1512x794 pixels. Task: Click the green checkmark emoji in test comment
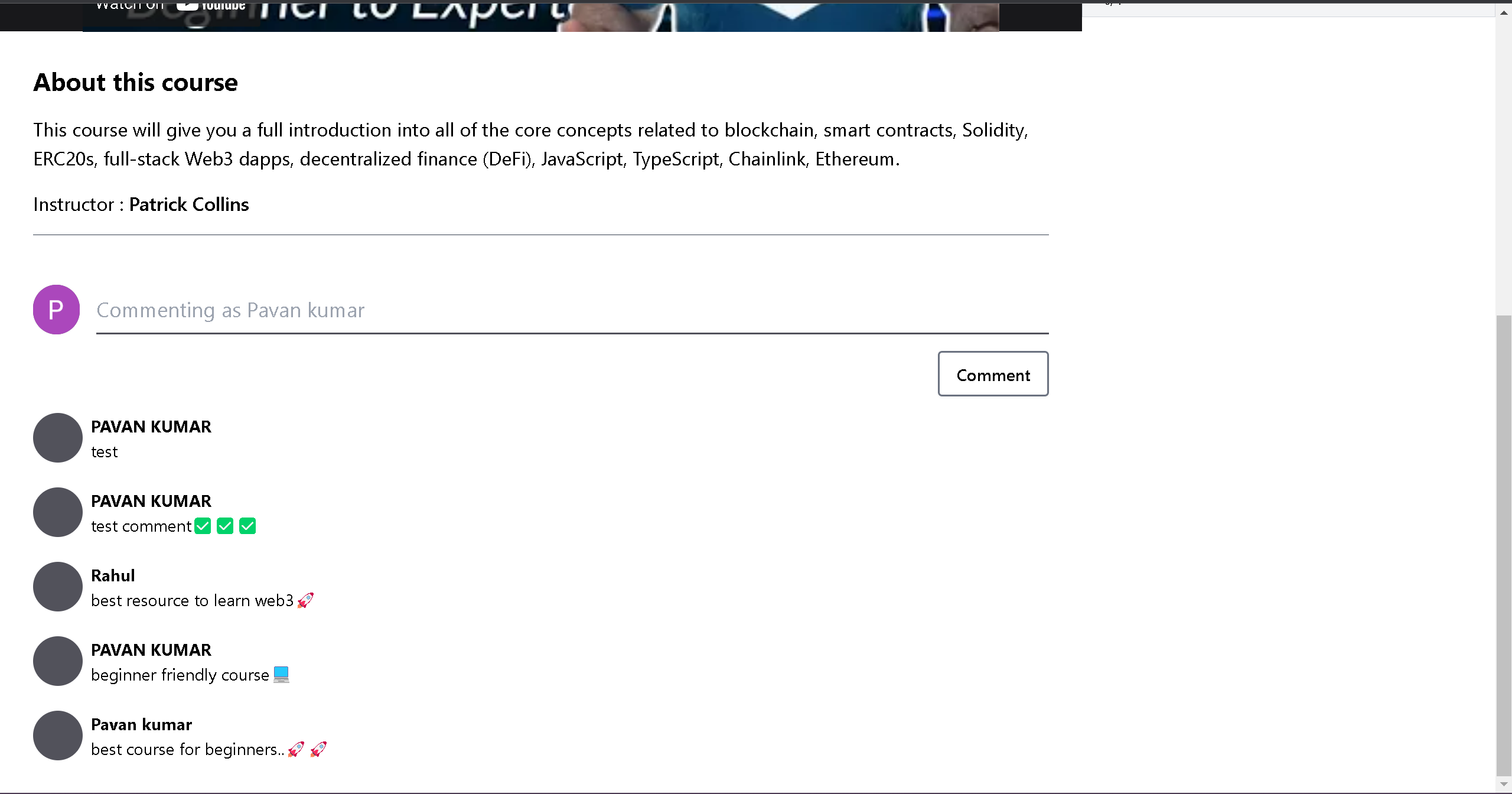(x=203, y=526)
